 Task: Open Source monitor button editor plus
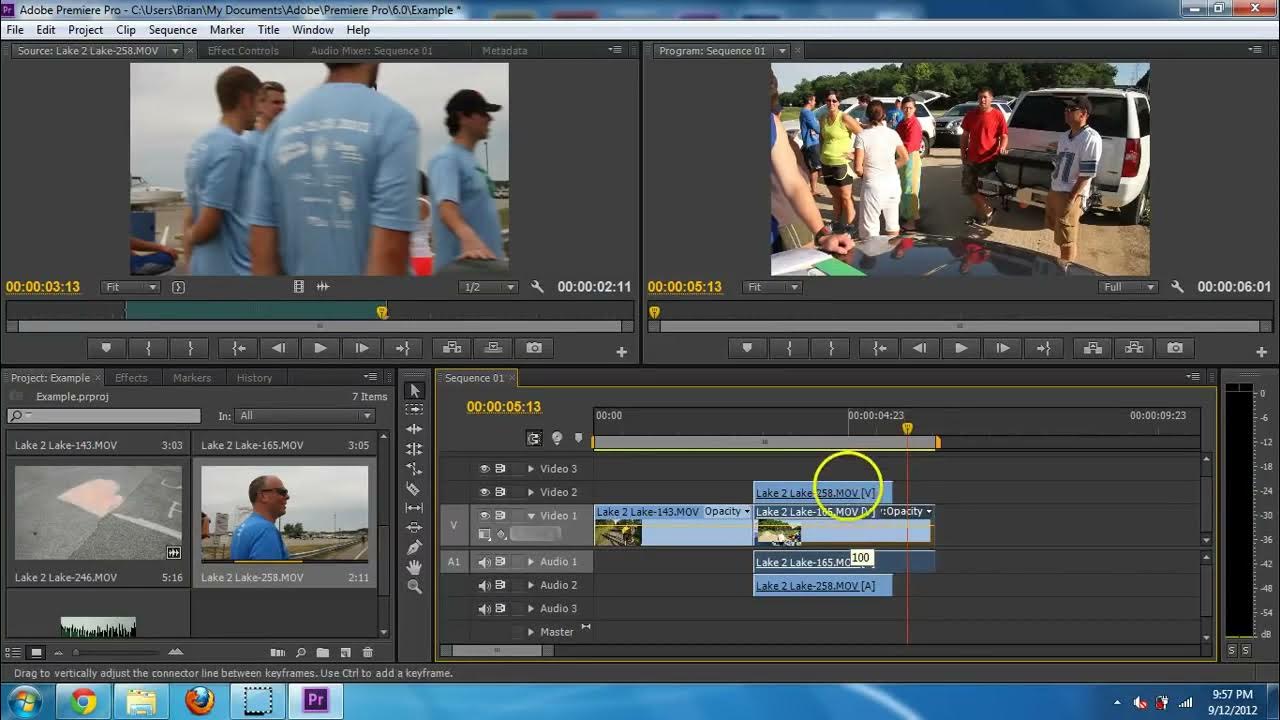point(621,352)
